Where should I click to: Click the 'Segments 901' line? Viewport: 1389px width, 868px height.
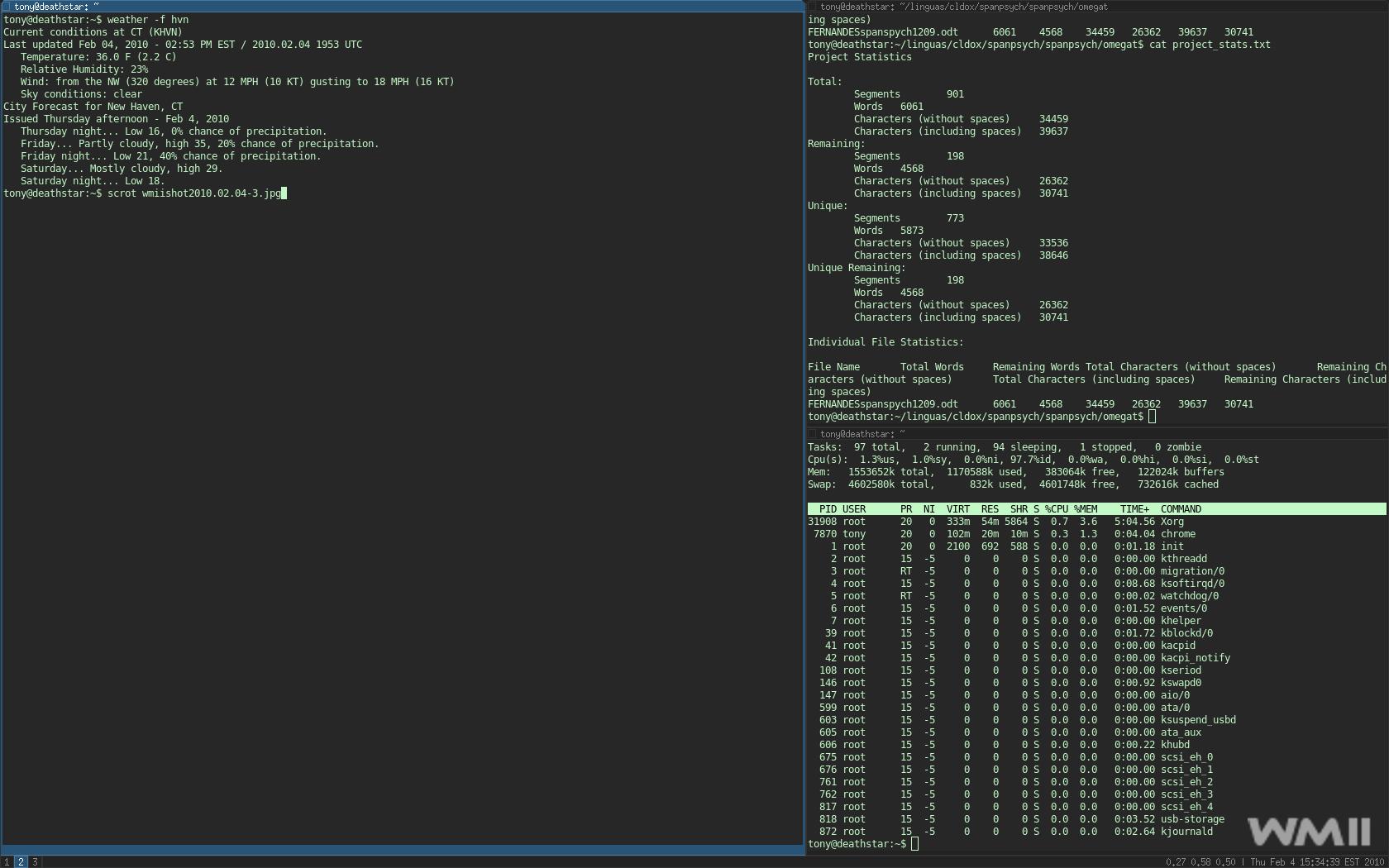tap(909, 94)
